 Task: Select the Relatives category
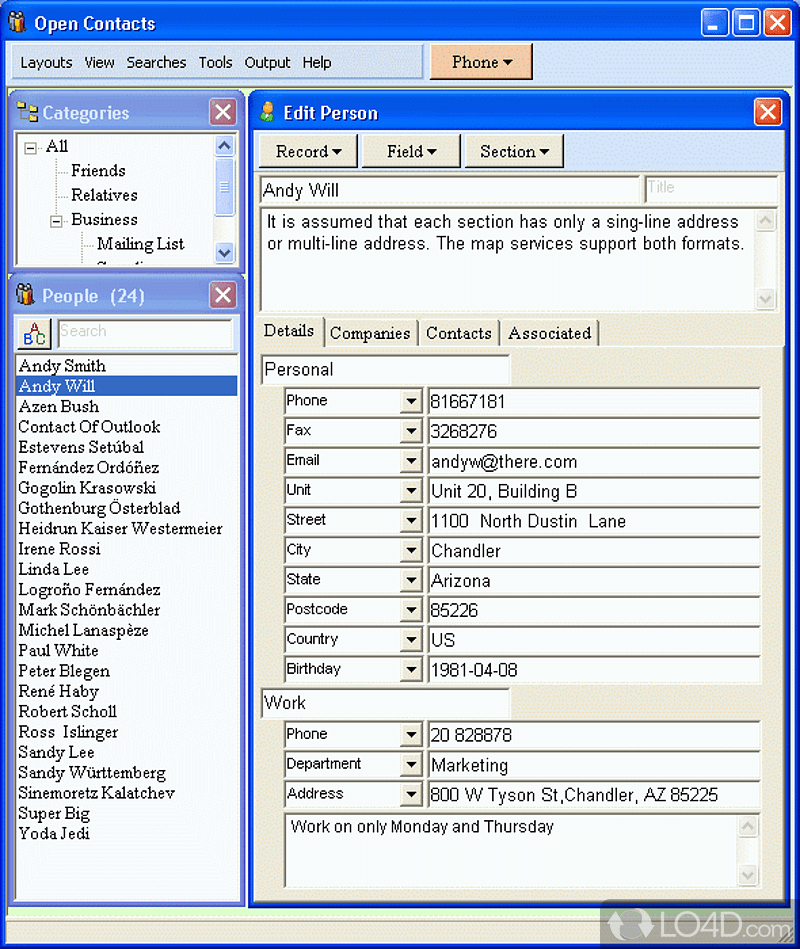click(x=104, y=195)
